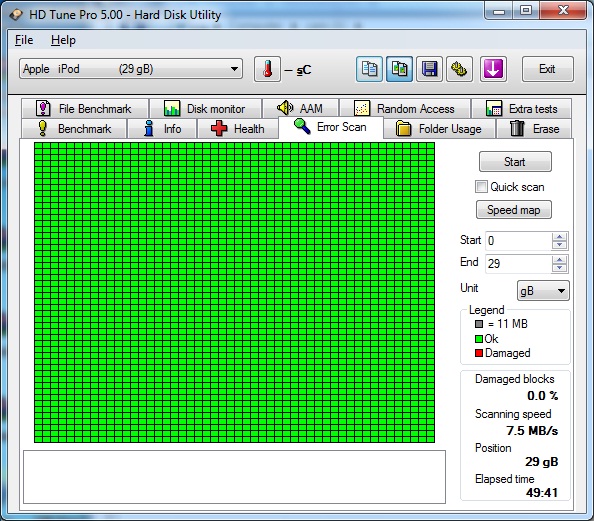Start the error scan
Image resolution: width=594 pixels, height=521 pixels.
pyautogui.click(x=515, y=162)
